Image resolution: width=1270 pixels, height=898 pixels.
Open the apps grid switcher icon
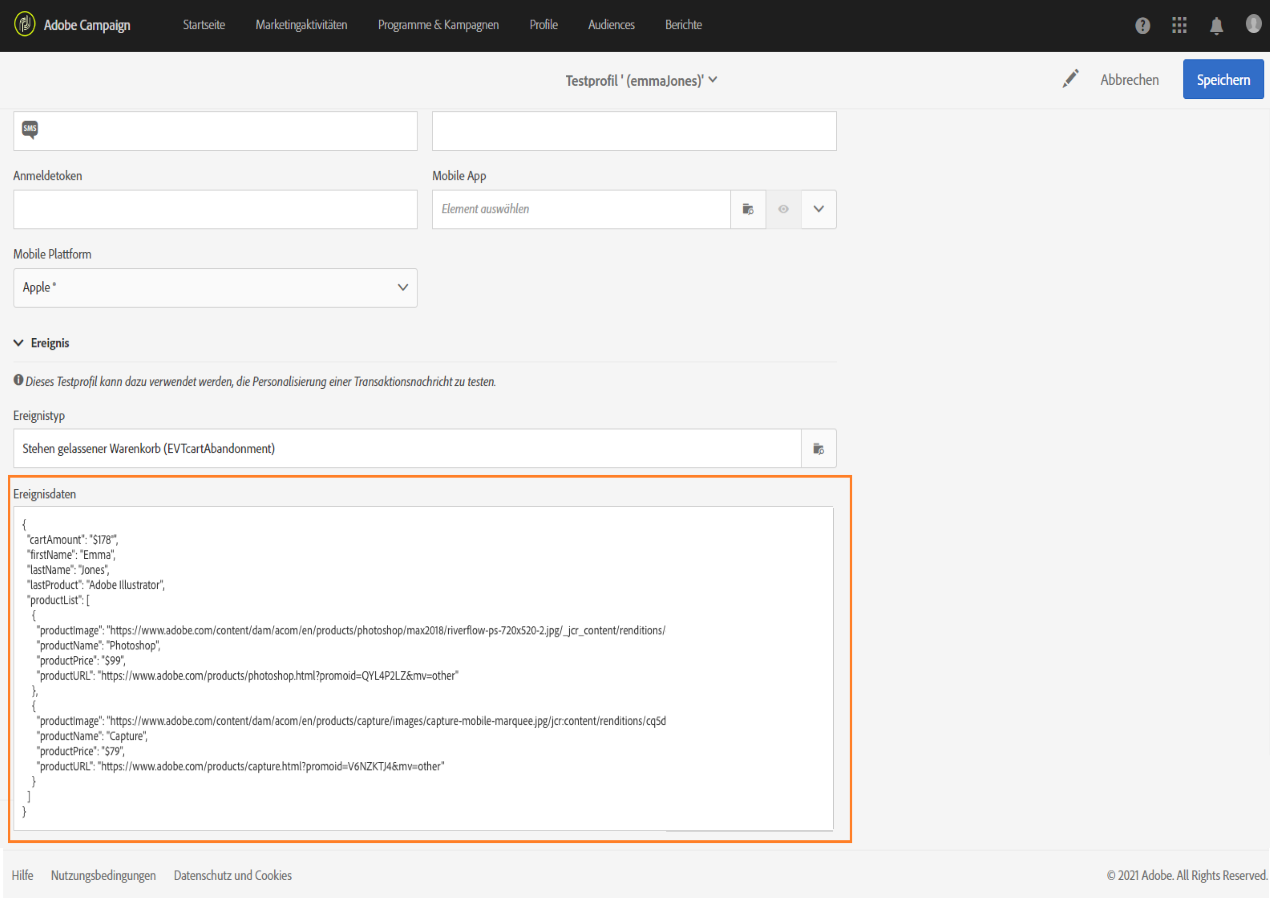pos(1180,26)
